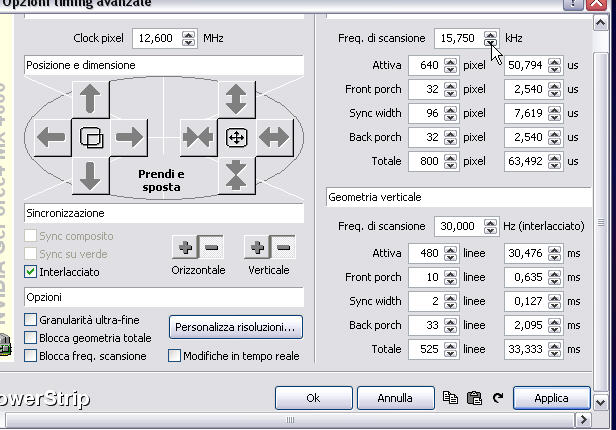The image size is (616, 430).
Task: Click the Annulla button
Action: click(394, 398)
